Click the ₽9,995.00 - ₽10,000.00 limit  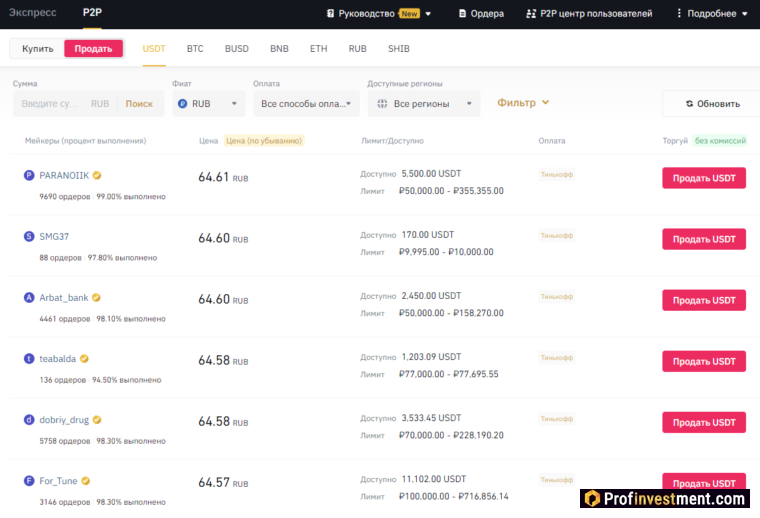click(x=446, y=252)
